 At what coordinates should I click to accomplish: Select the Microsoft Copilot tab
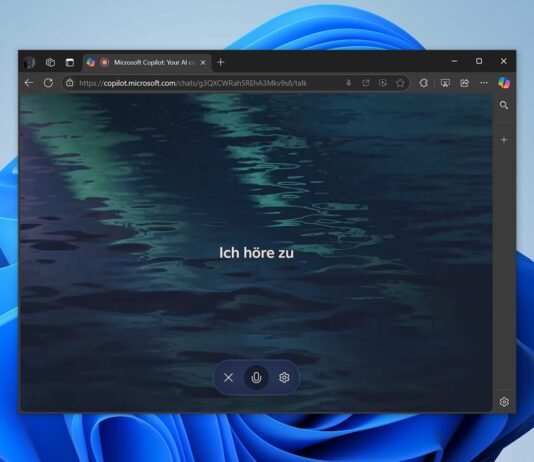point(147,63)
